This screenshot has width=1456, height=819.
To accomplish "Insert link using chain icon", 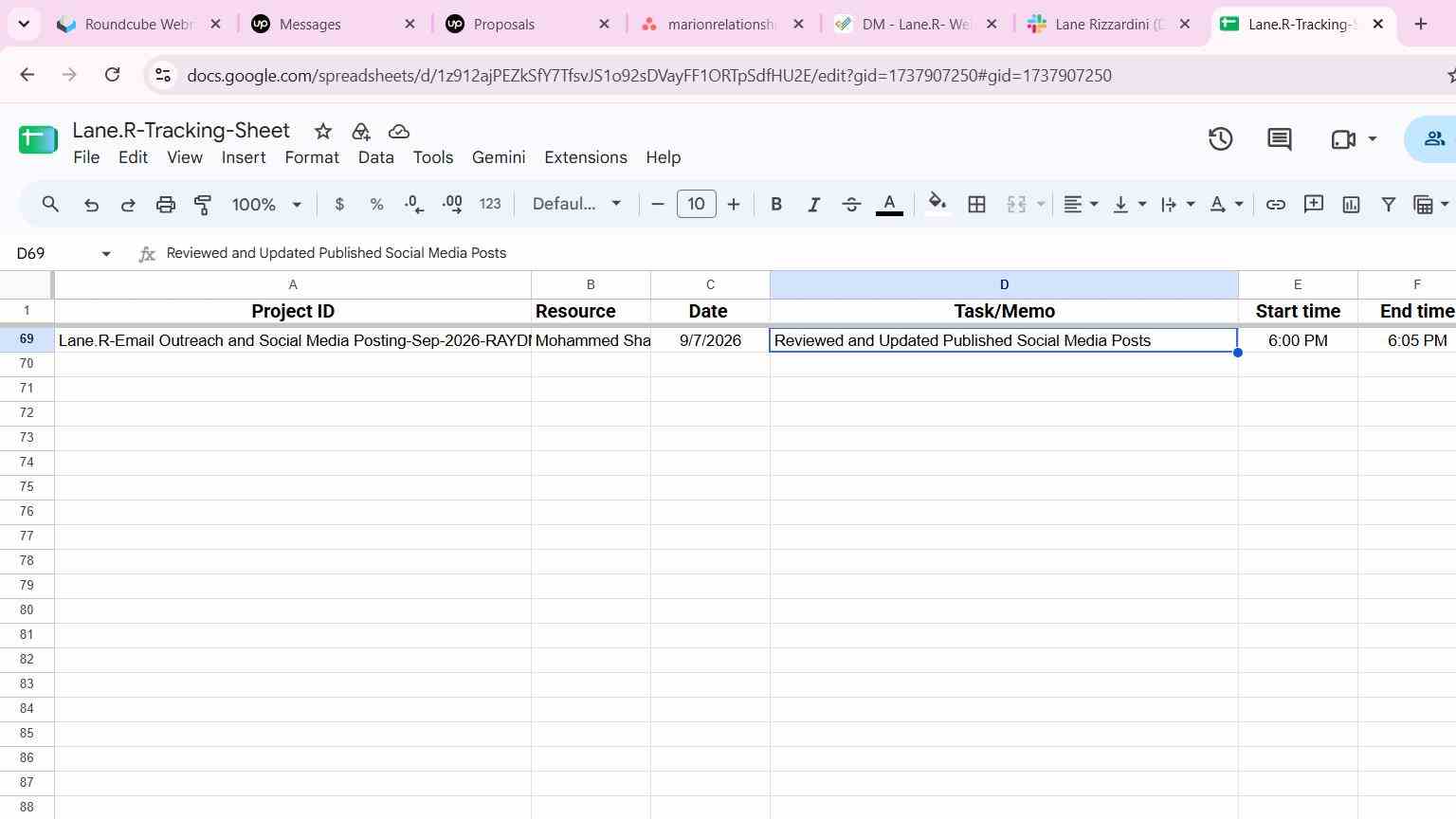I will 1276,205.
